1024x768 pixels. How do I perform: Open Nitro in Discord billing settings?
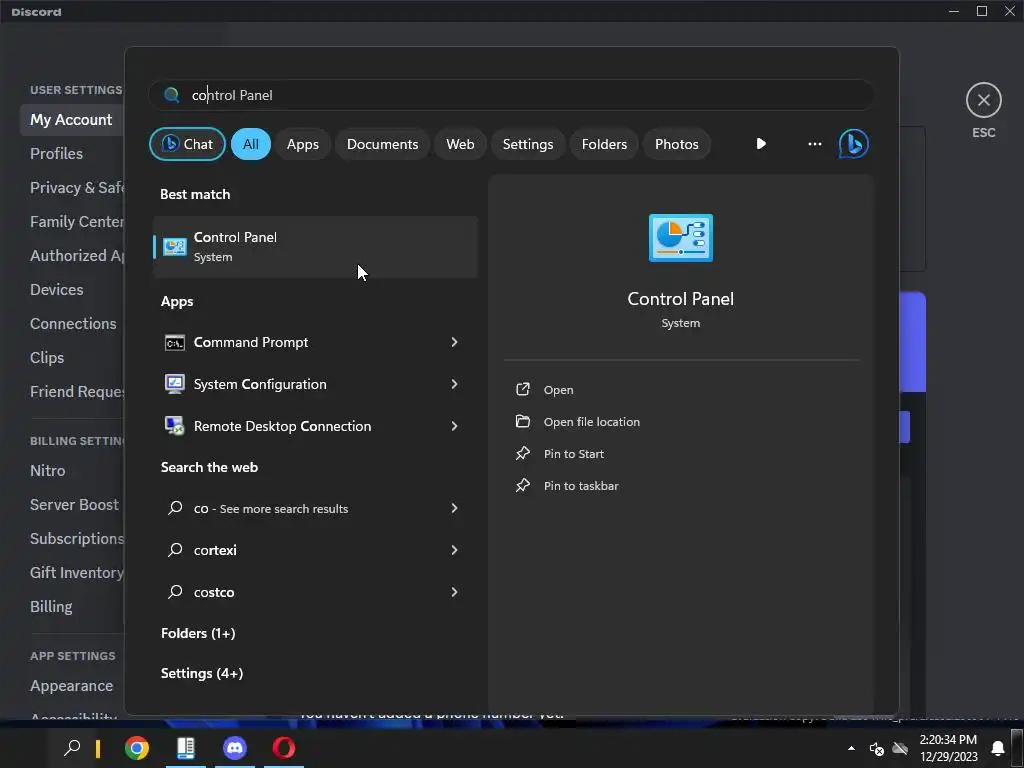tap(48, 470)
